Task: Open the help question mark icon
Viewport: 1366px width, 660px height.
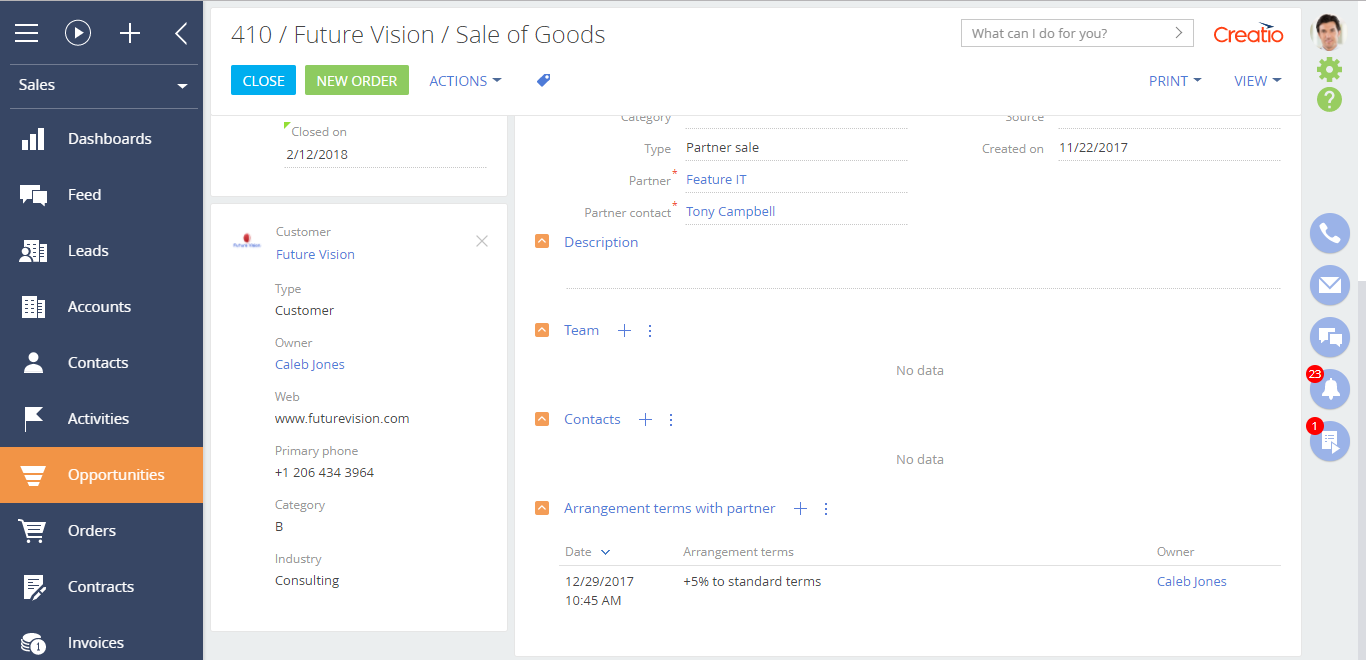Action: [1329, 99]
